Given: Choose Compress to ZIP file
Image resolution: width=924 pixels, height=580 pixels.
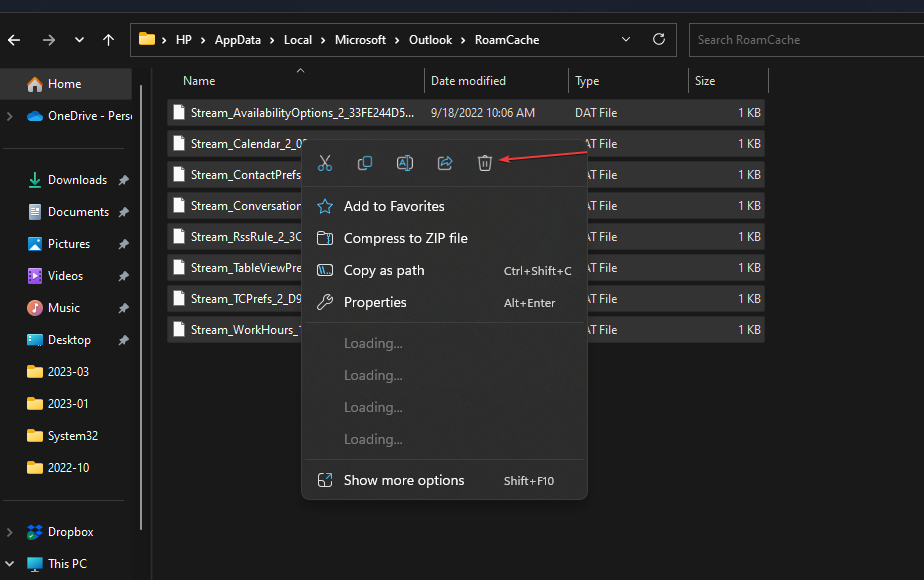Looking at the screenshot, I should tap(405, 238).
